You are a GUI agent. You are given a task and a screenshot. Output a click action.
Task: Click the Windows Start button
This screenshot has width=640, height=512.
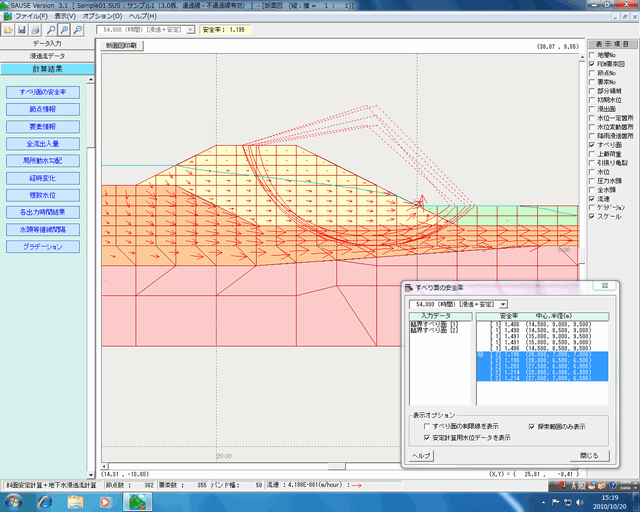[x=13, y=501]
